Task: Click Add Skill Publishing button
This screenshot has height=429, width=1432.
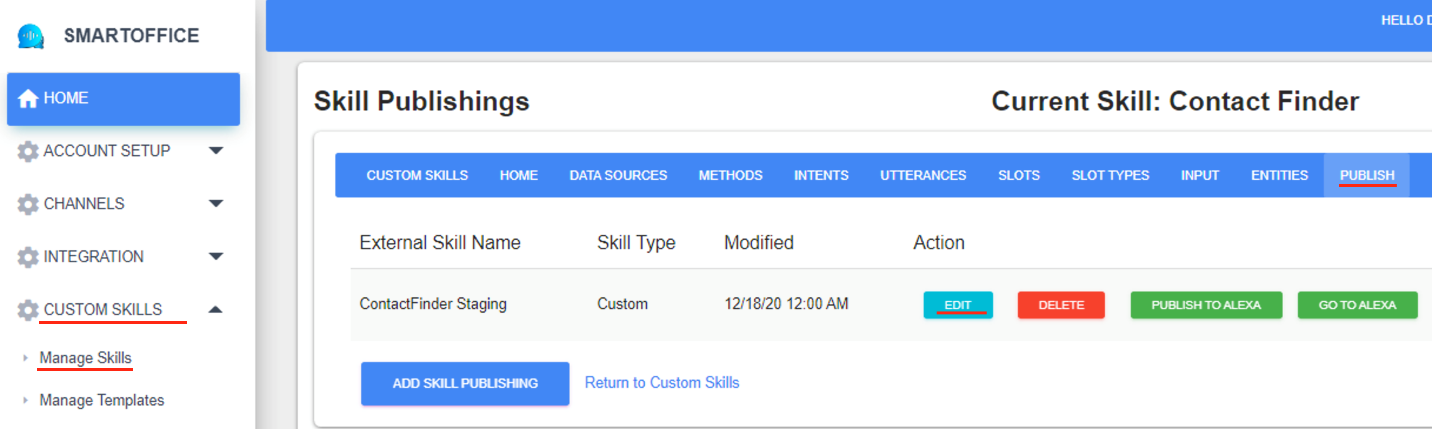Action: [x=465, y=383]
